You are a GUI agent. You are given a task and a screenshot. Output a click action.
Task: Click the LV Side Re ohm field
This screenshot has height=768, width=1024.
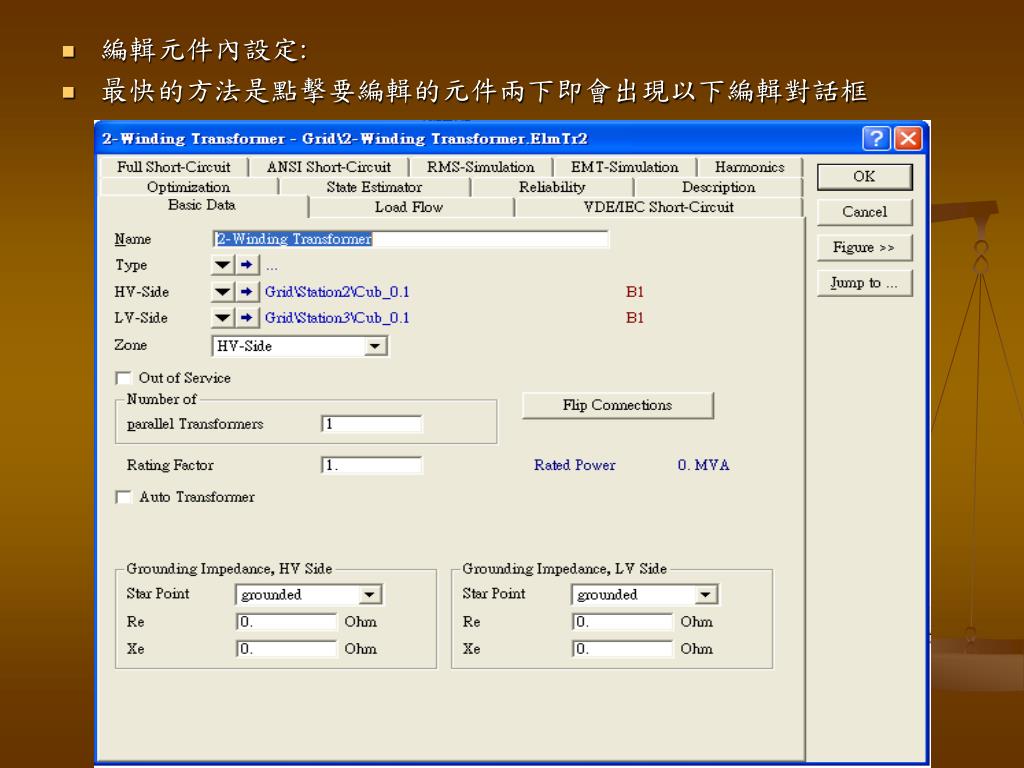pyautogui.click(x=622, y=622)
